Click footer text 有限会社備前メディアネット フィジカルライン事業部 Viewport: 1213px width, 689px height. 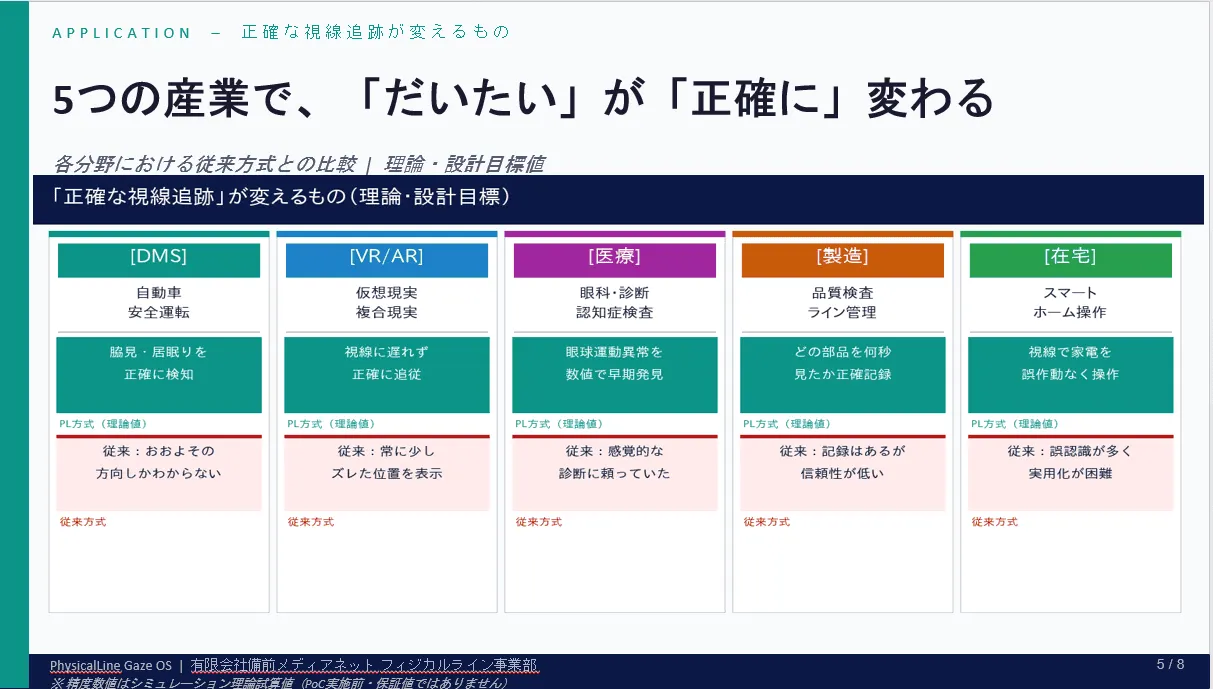click(x=364, y=665)
